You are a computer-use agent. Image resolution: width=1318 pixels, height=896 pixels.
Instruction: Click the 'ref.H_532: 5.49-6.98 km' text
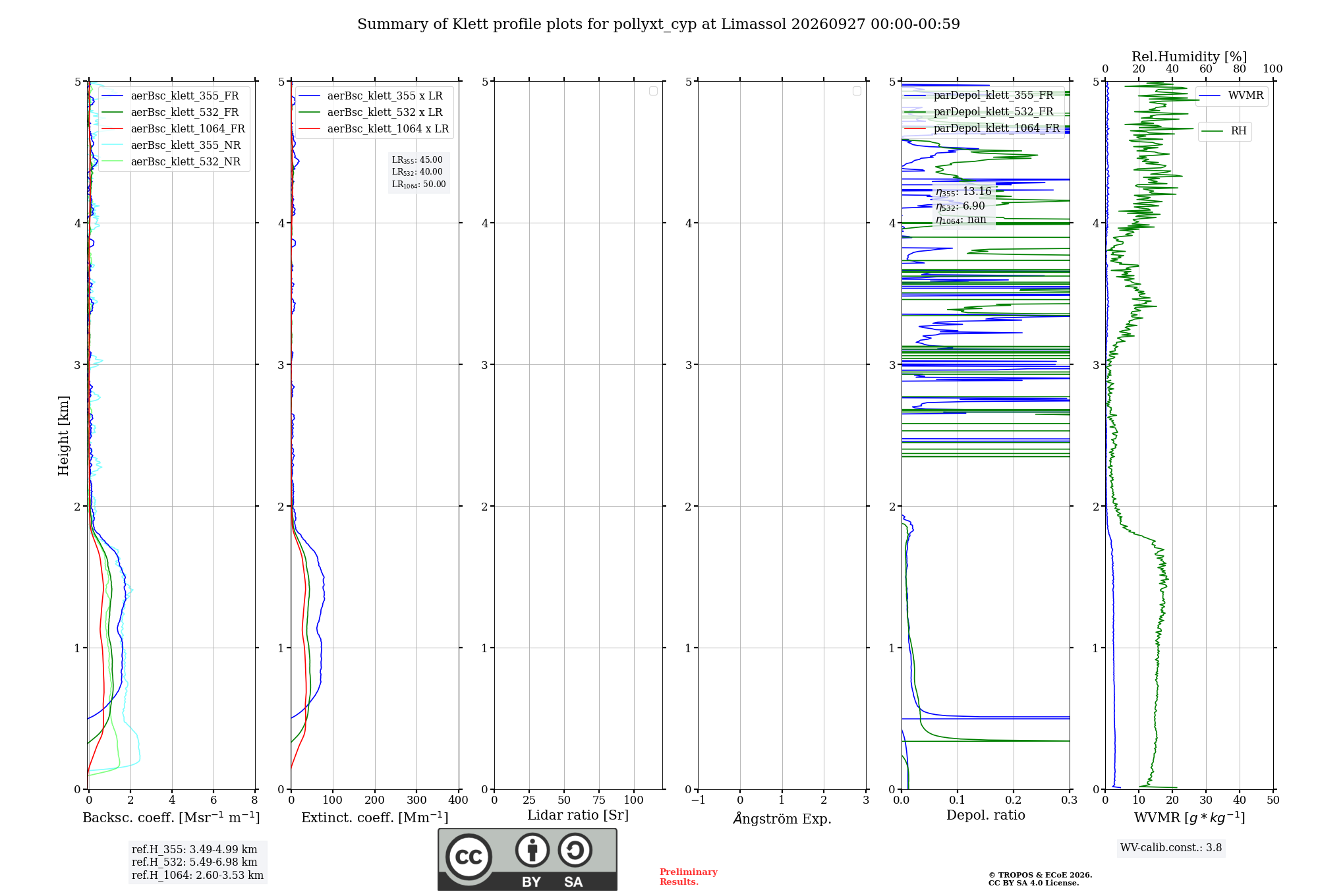click(194, 862)
